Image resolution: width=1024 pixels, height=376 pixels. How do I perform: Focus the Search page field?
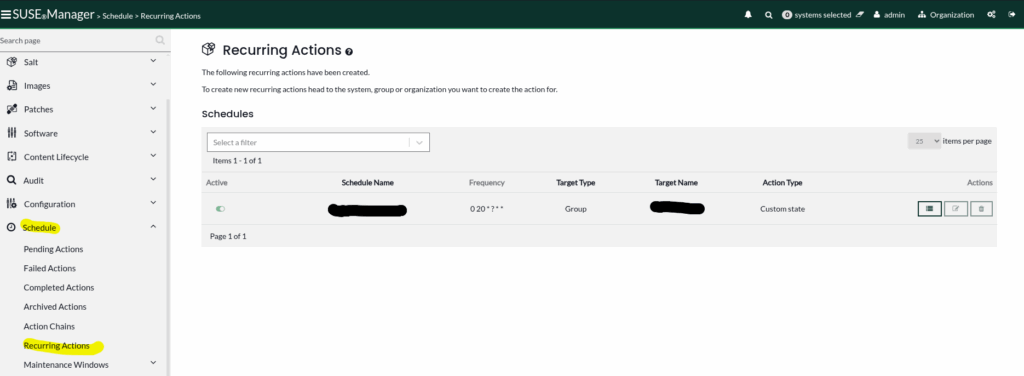[x=77, y=40]
